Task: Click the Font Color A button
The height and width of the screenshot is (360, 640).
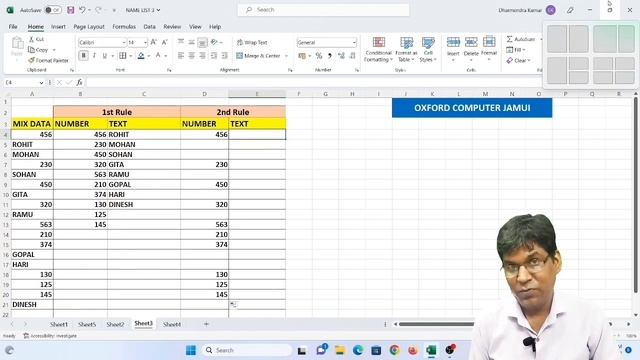Action: pos(158,56)
